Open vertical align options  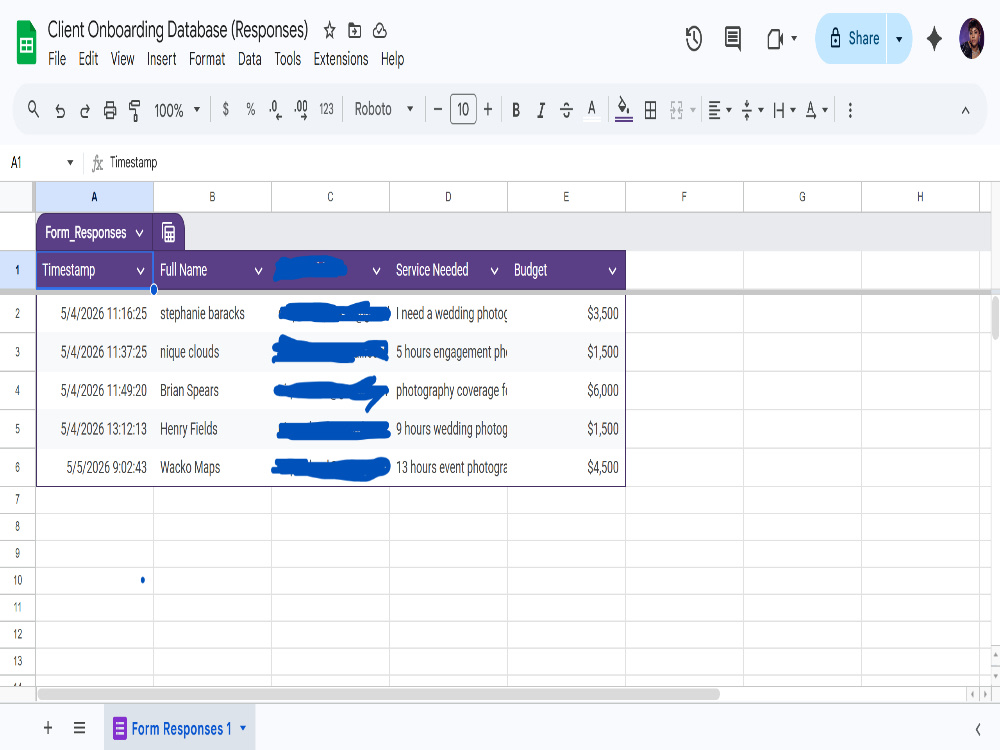pos(753,110)
